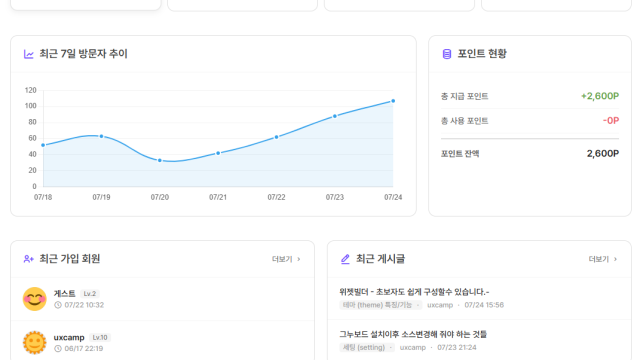Click the smiley avatar of 게스트
Image resolution: width=640 pixels, height=360 pixels.
tap(34, 299)
